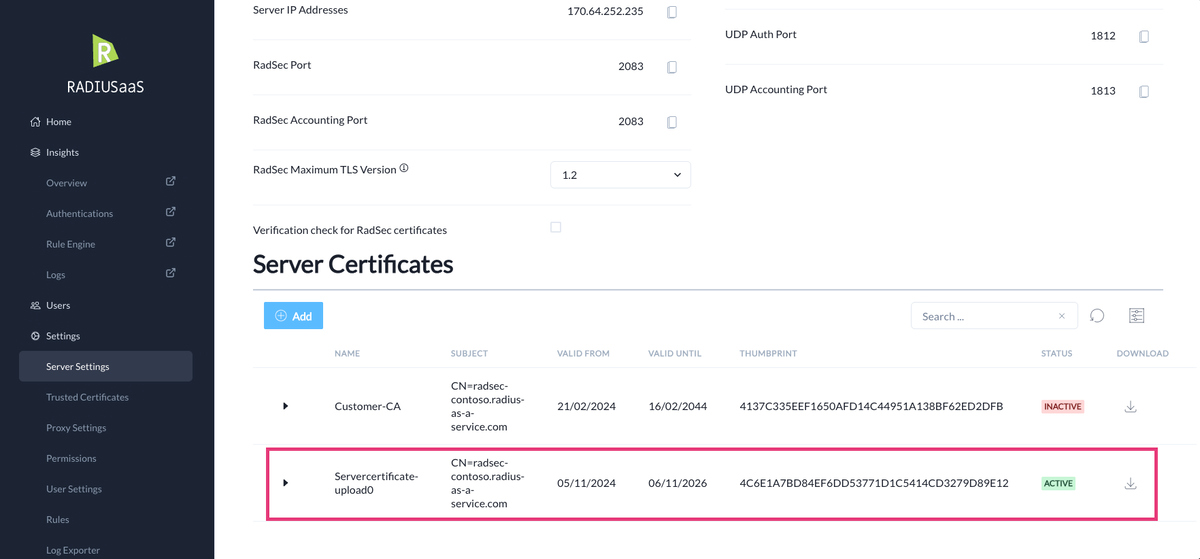
Task: Clear the search field with the X
Action: coord(1061,316)
